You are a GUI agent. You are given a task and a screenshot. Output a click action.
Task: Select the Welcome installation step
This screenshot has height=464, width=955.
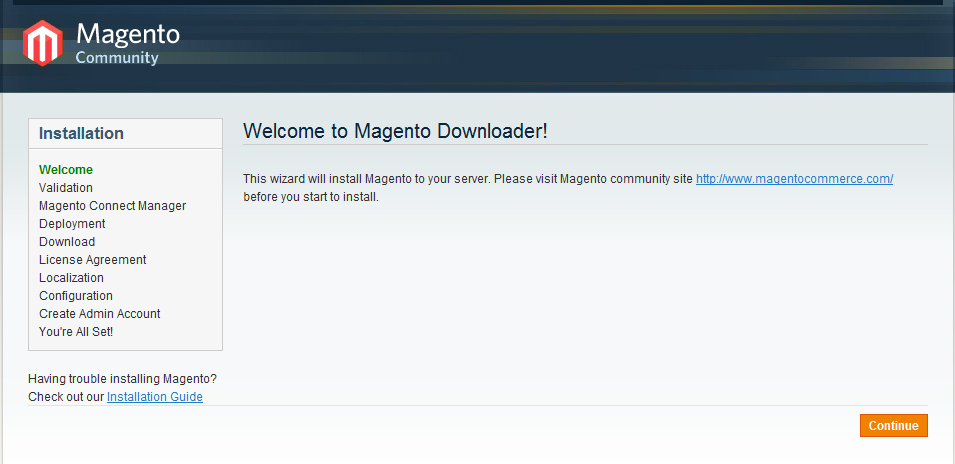coord(66,170)
